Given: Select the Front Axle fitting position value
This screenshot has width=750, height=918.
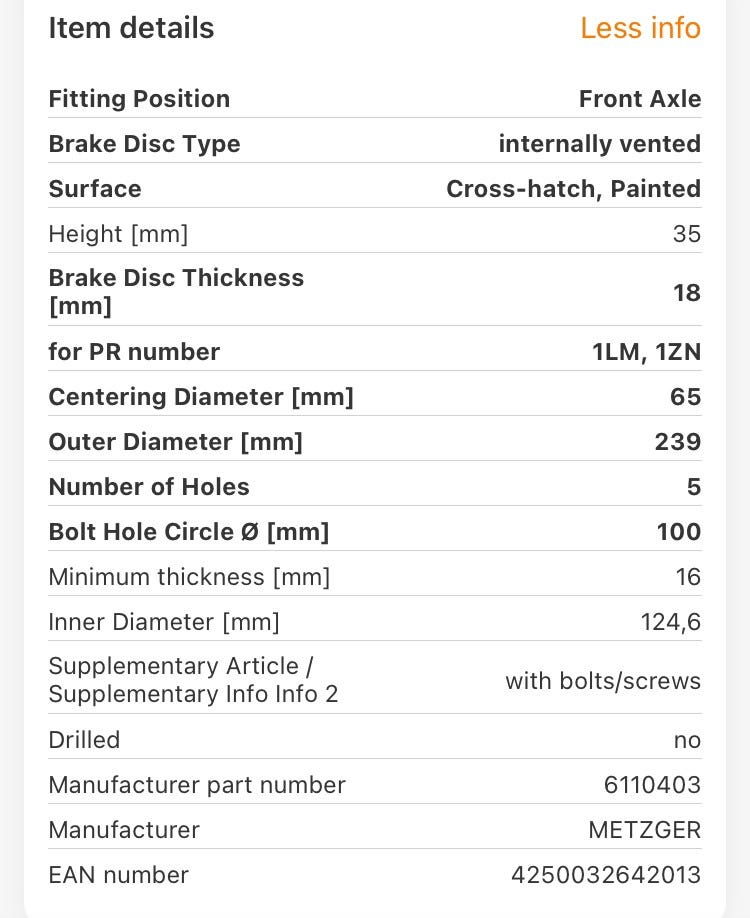Looking at the screenshot, I should pos(639,99).
